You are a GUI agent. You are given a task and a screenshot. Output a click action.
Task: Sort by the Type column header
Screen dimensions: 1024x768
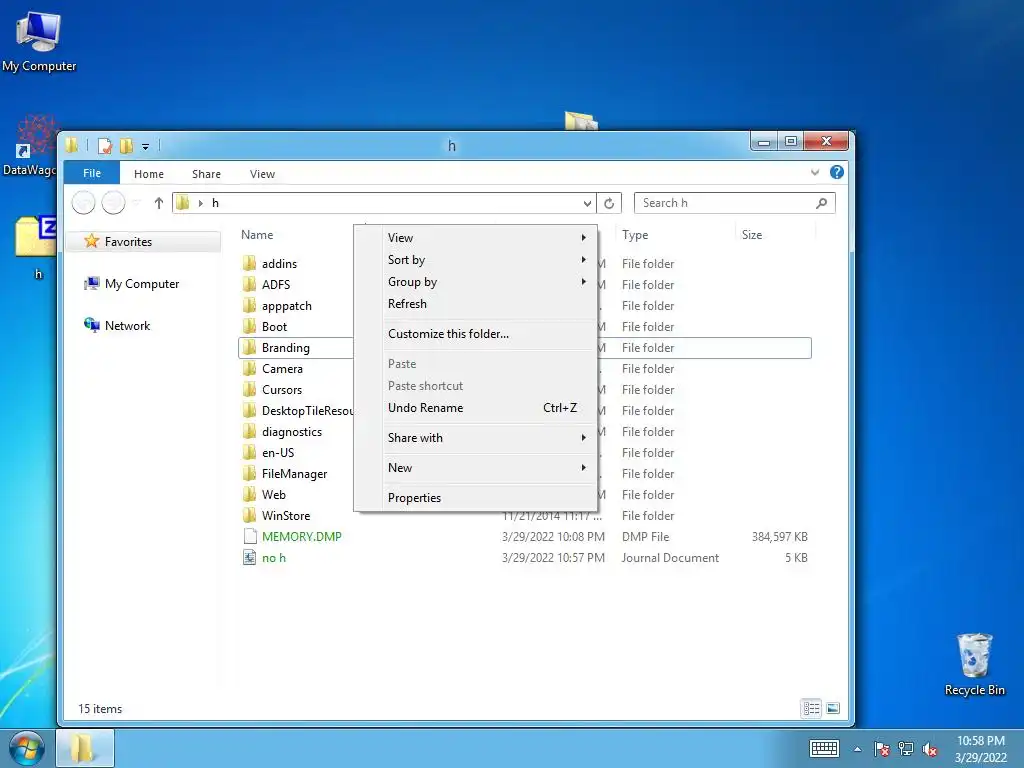click(x=635, y=234)
